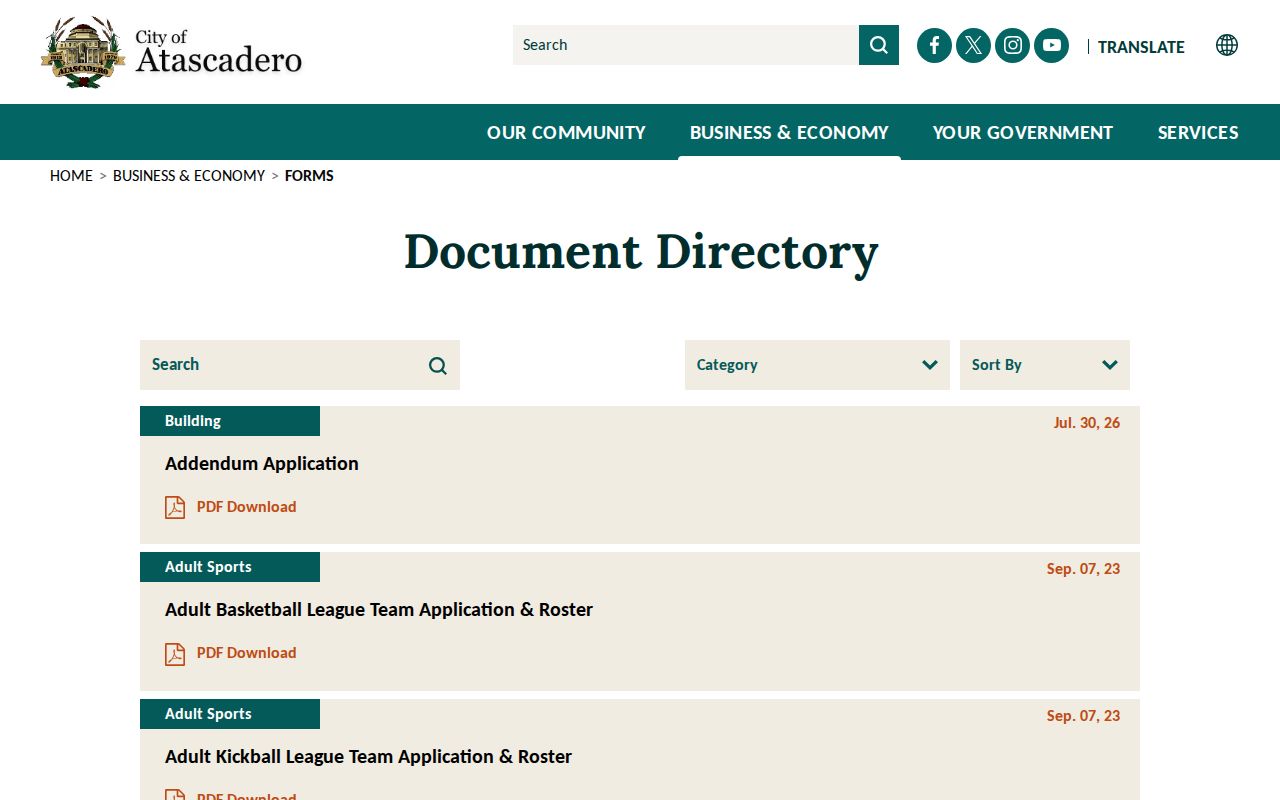Screen dimensions: 1280x800
Task: Click PDF icon for Adult Basketball League
Action: pyautogui.click(x=175, y=653)
